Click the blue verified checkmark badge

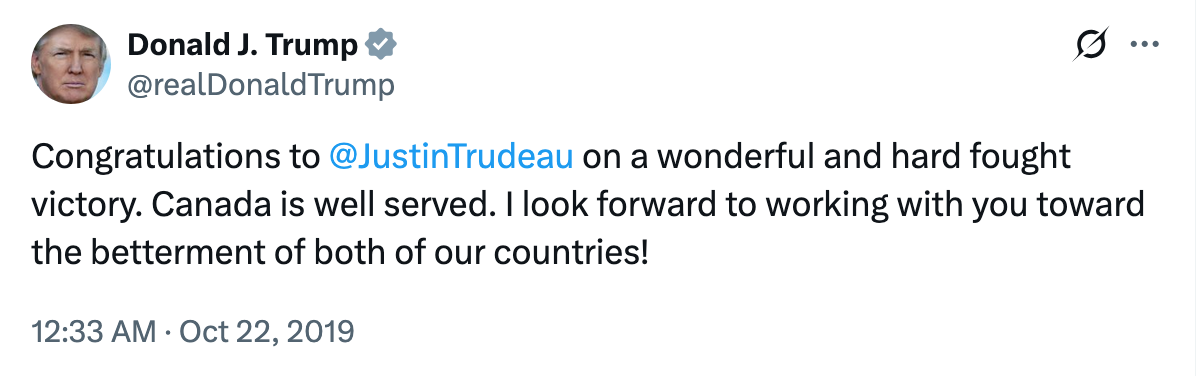(381, 46)
